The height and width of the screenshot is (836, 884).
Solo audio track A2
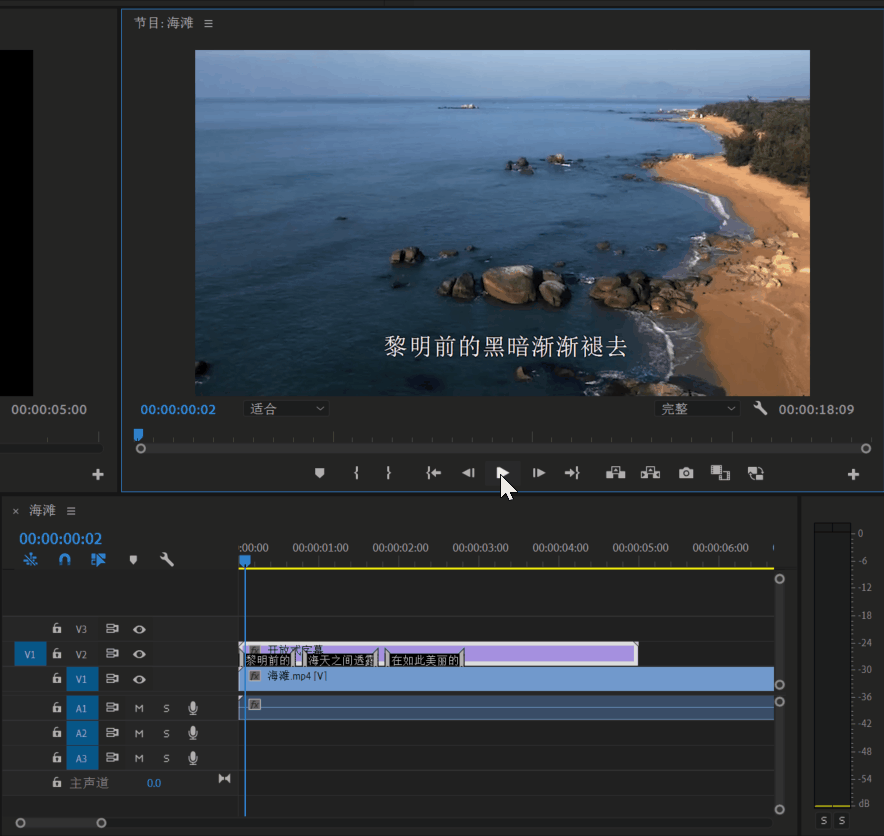(166, 733)
